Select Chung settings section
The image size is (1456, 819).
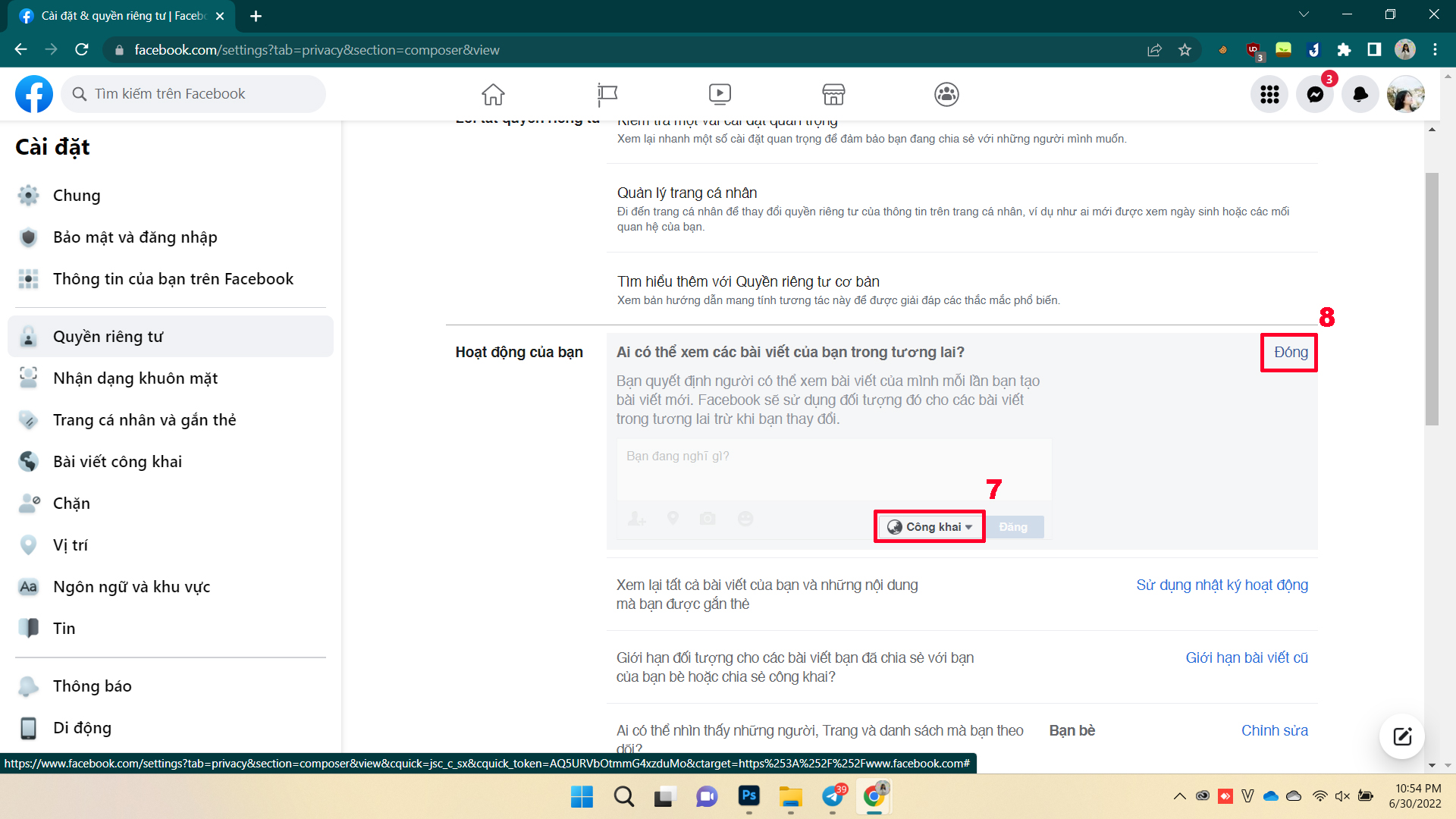tap(171, 196)
